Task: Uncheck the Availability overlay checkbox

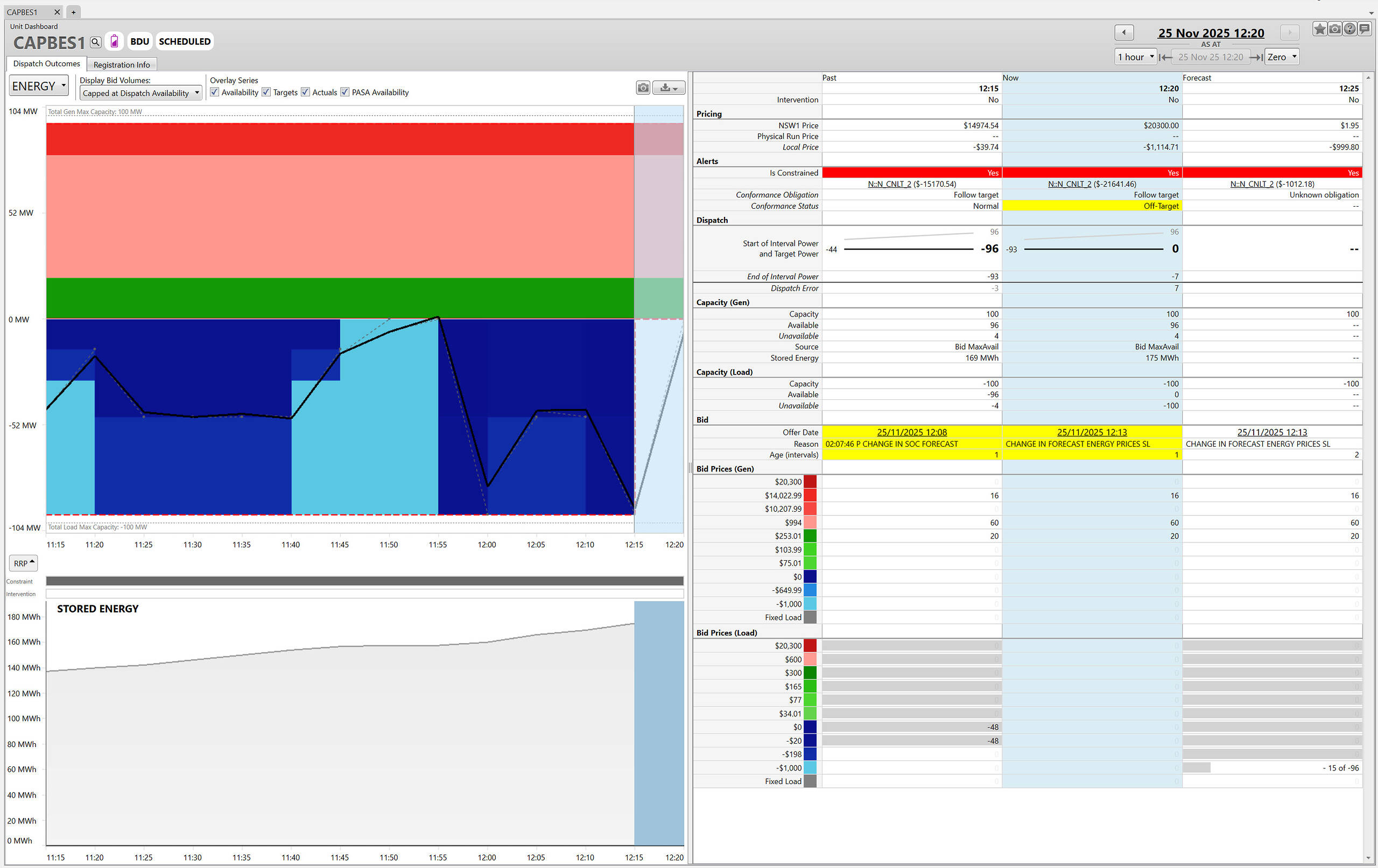Action: pyautogui.click(x=215, y=92)
